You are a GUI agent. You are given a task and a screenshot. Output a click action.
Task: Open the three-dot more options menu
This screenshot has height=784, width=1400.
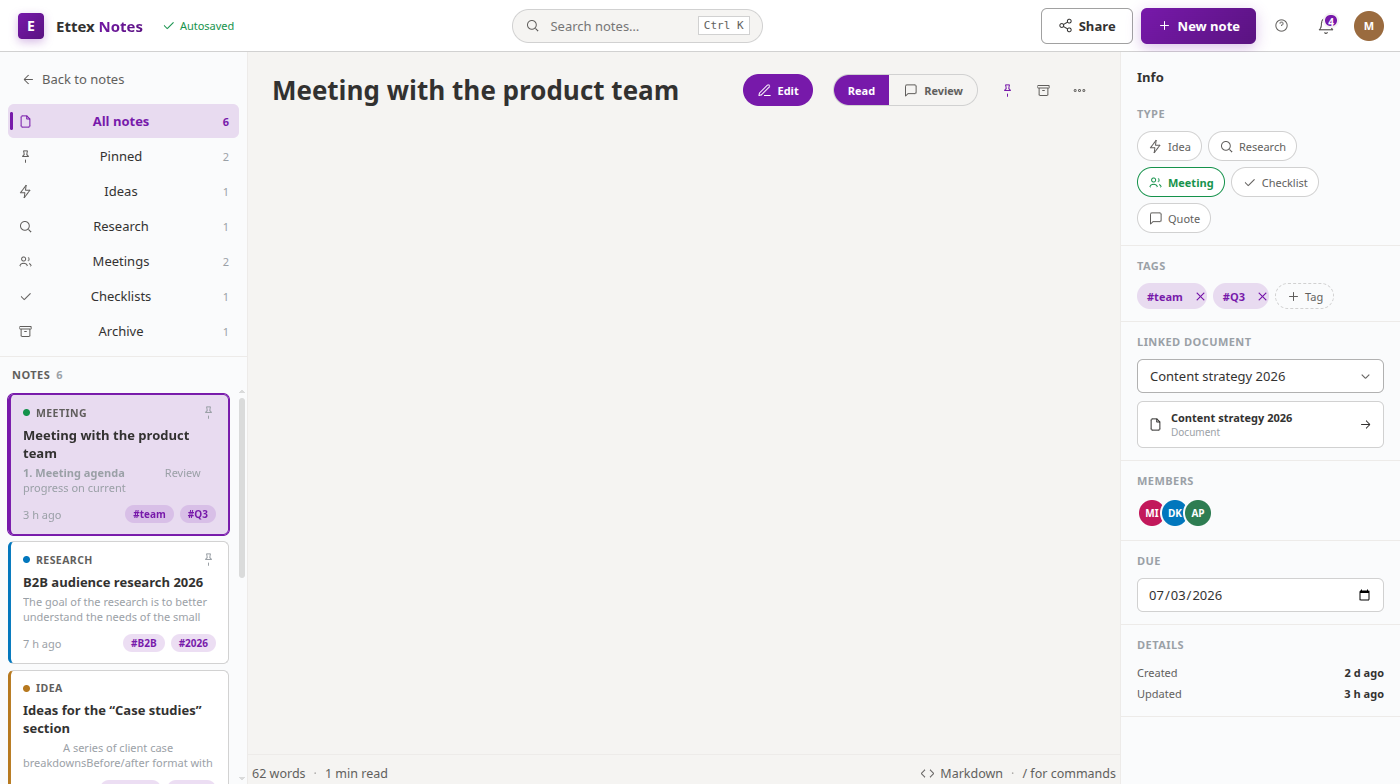[x=1079, y=90]
